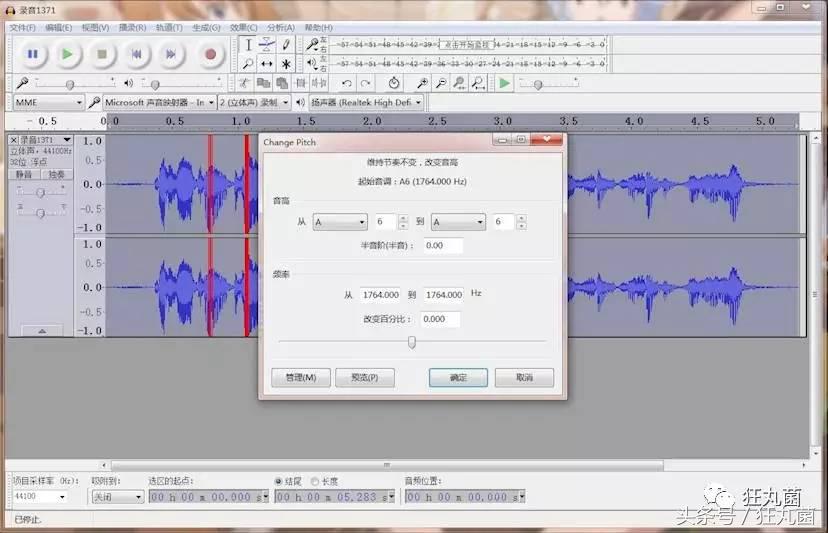Click the 预览 preview button
This screenshot has width=828, height=533.
[364, 378]
